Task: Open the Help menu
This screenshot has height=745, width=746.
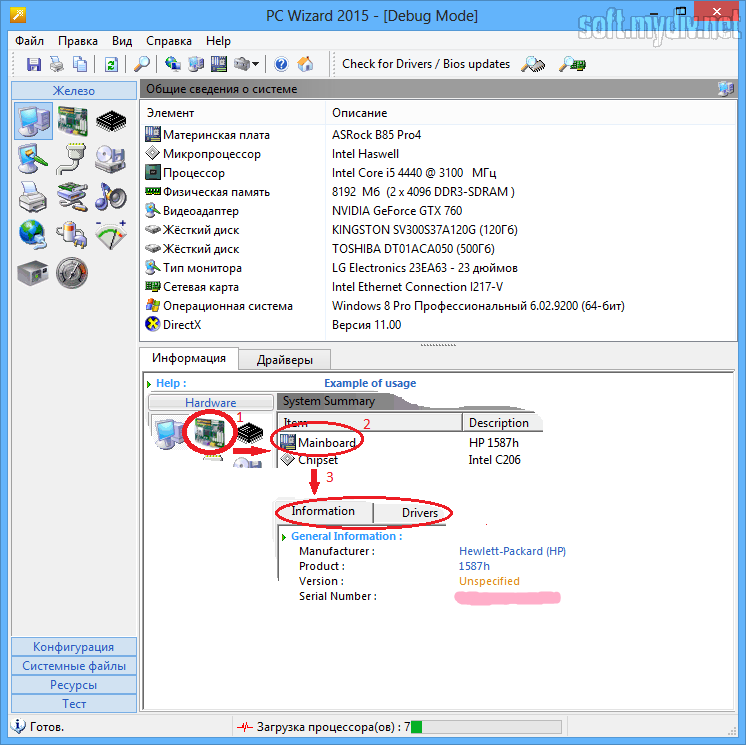Action: click(x=218, y=41)
